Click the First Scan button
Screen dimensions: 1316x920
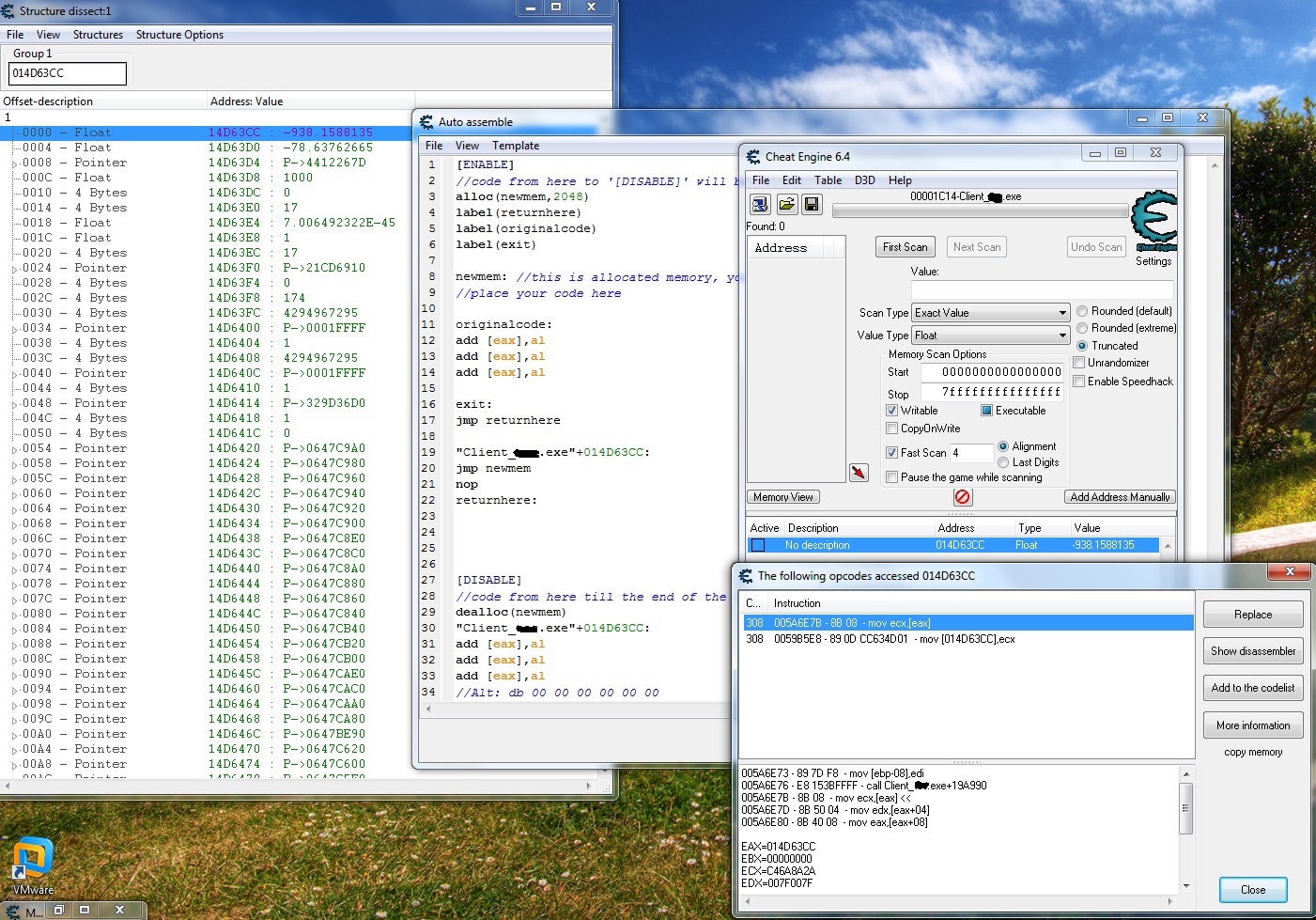coord(905,247)
